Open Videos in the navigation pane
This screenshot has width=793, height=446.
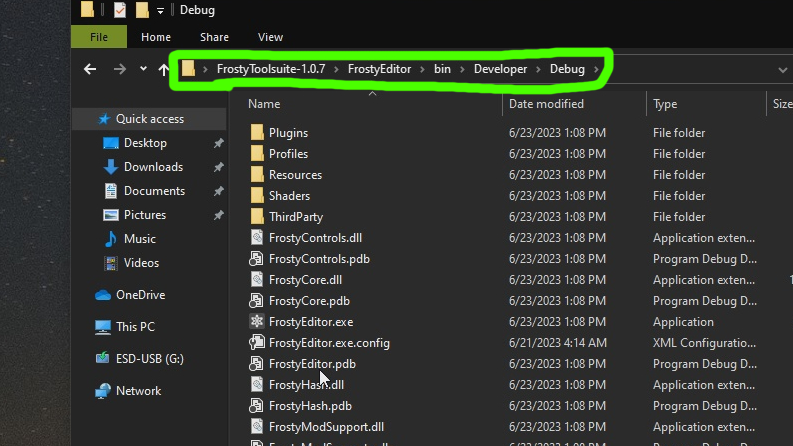(141, 263)
